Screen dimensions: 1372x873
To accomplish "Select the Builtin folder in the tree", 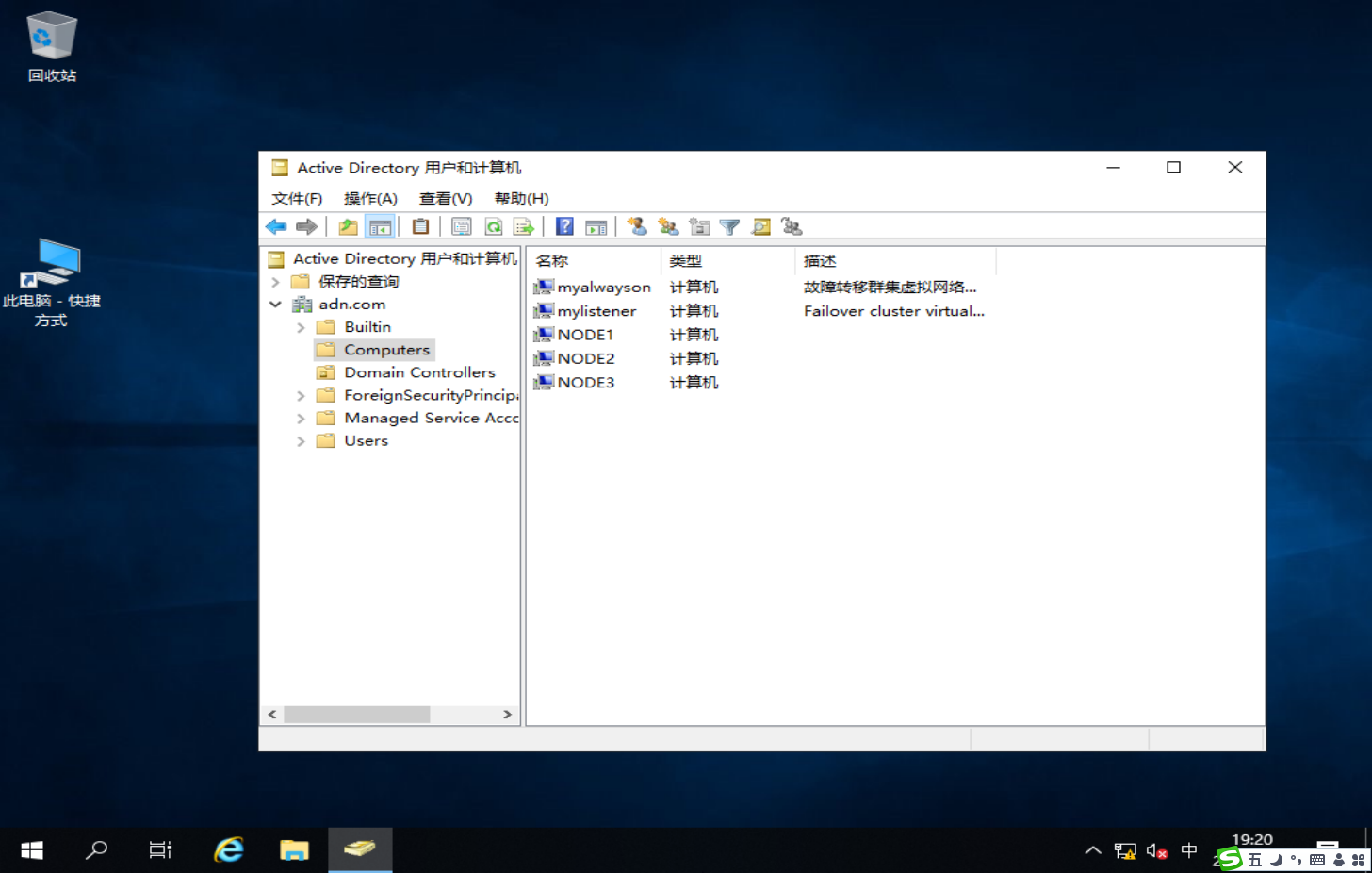I will [367, 326].
